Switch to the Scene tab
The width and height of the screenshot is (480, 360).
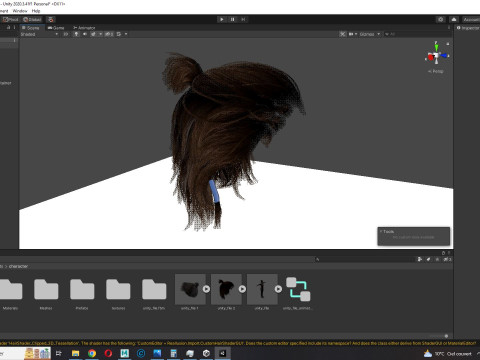pos(31,28)
